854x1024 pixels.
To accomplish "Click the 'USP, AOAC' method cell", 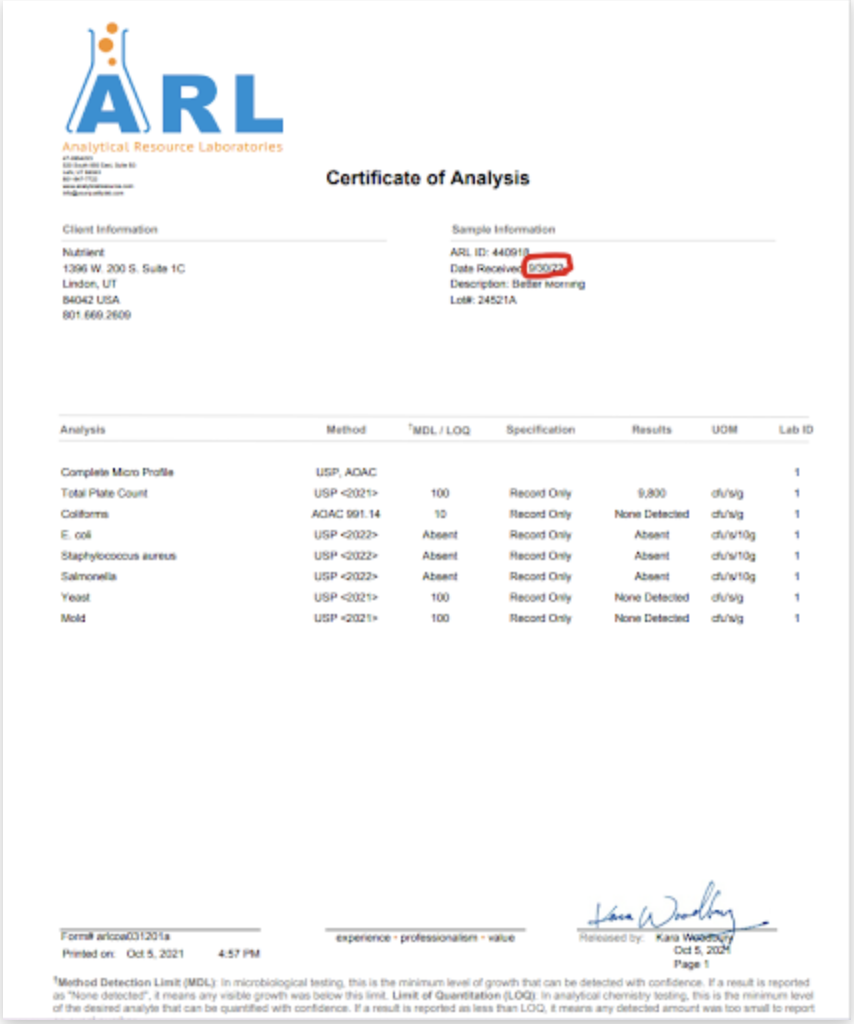I will [346, 472].
